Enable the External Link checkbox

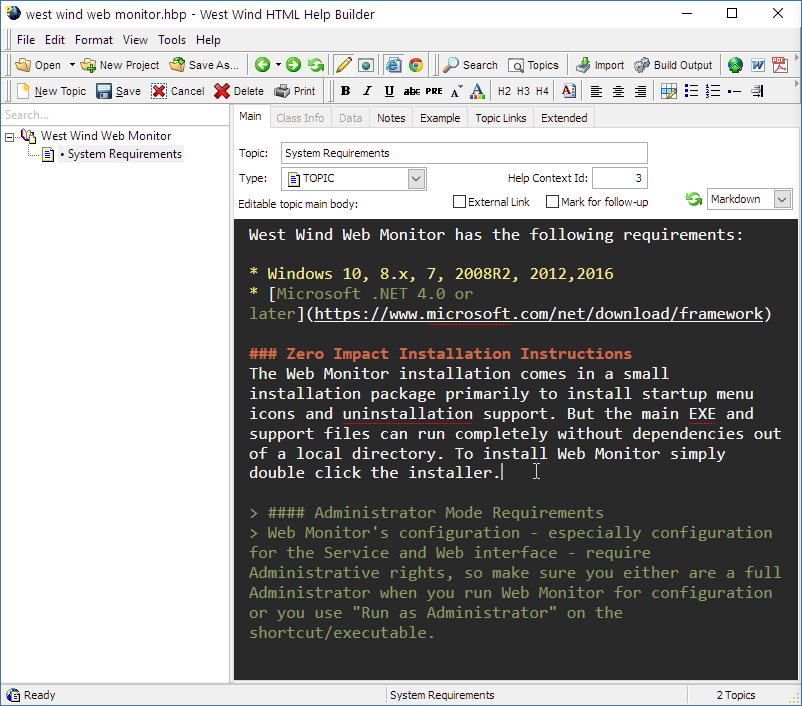459,202
